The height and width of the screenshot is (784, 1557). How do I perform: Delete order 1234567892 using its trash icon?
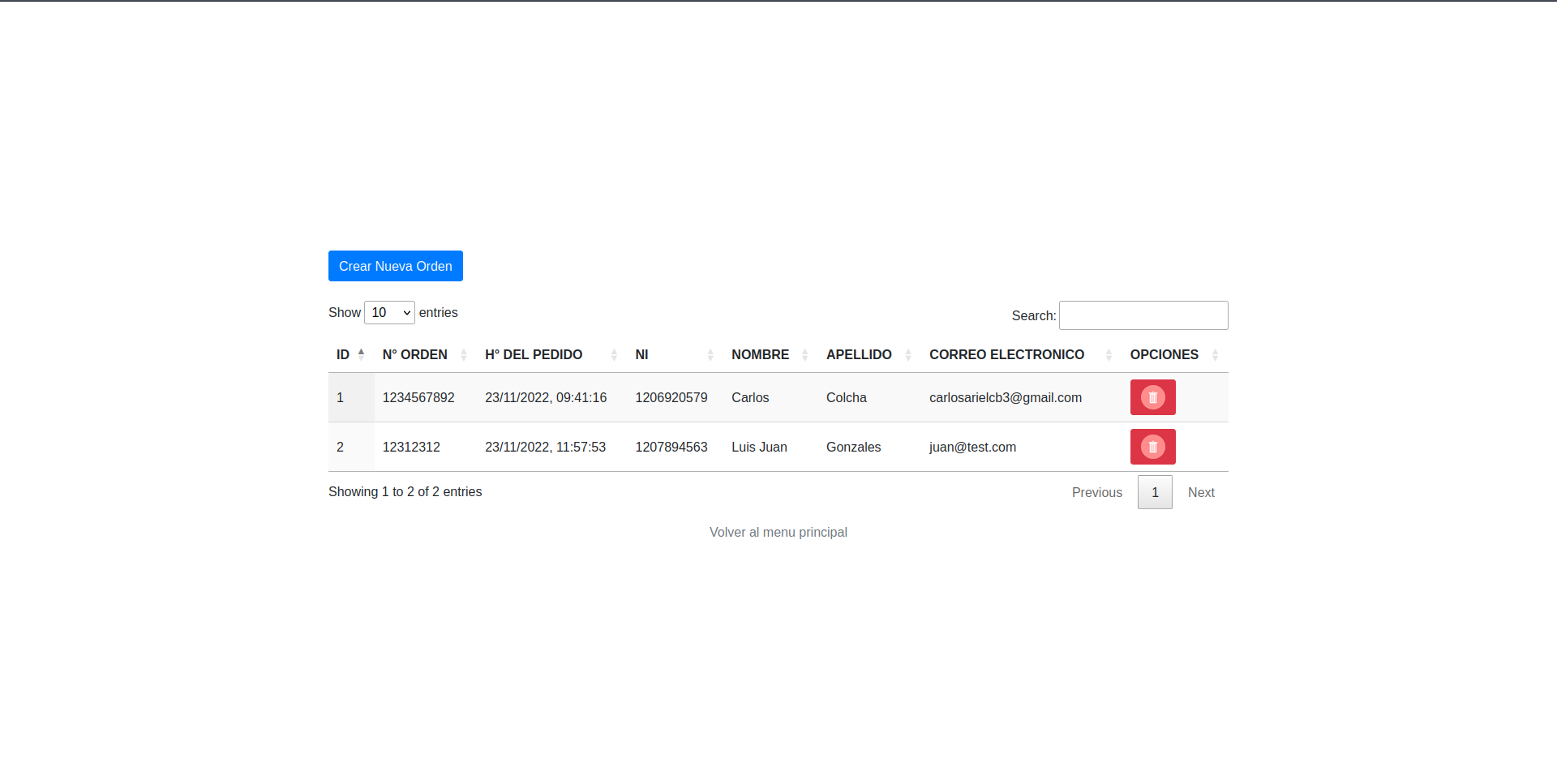(1152, 397)
